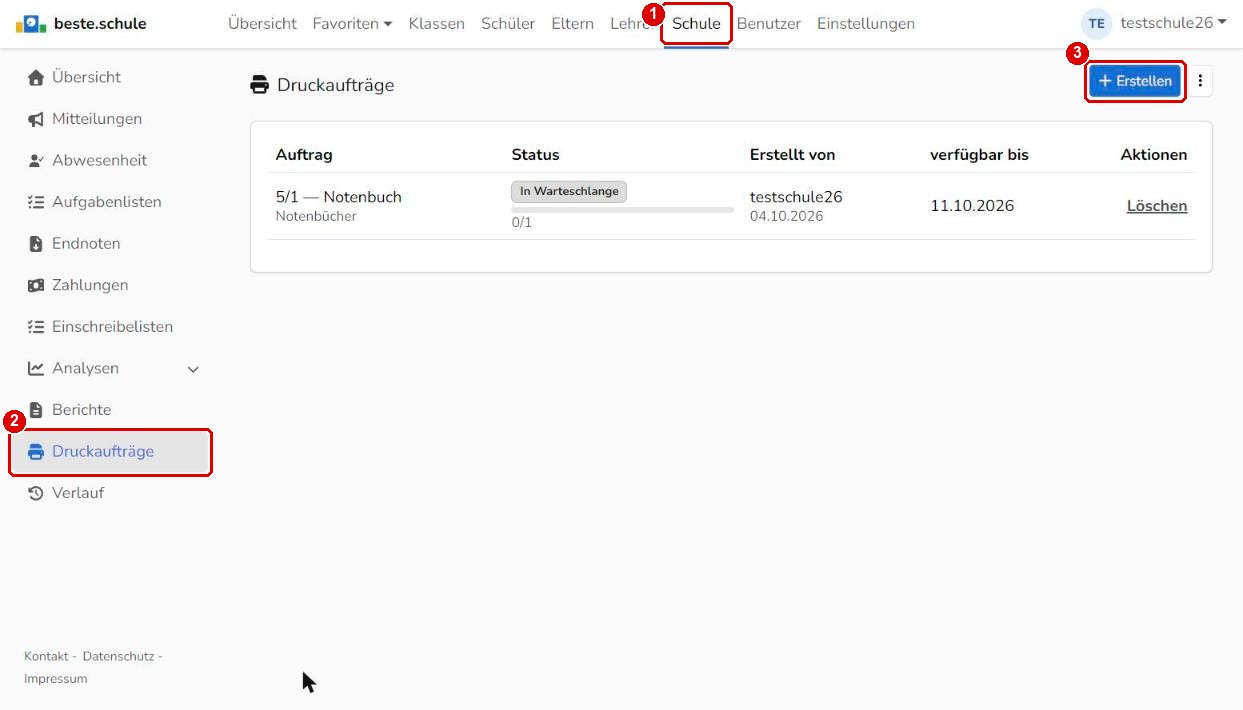Go to the Eltern tab
The width and height of the screenshot is (1243, 710).
(x=572, y=23)
